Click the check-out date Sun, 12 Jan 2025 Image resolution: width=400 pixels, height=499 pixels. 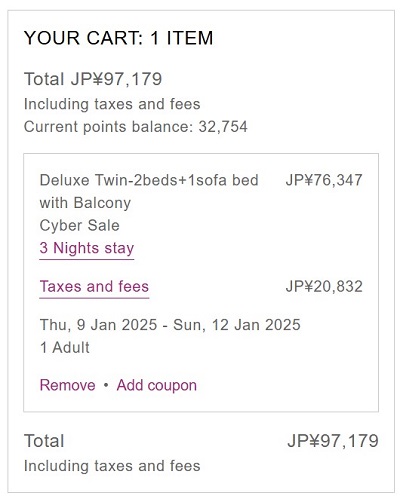(x=237, y=325)
